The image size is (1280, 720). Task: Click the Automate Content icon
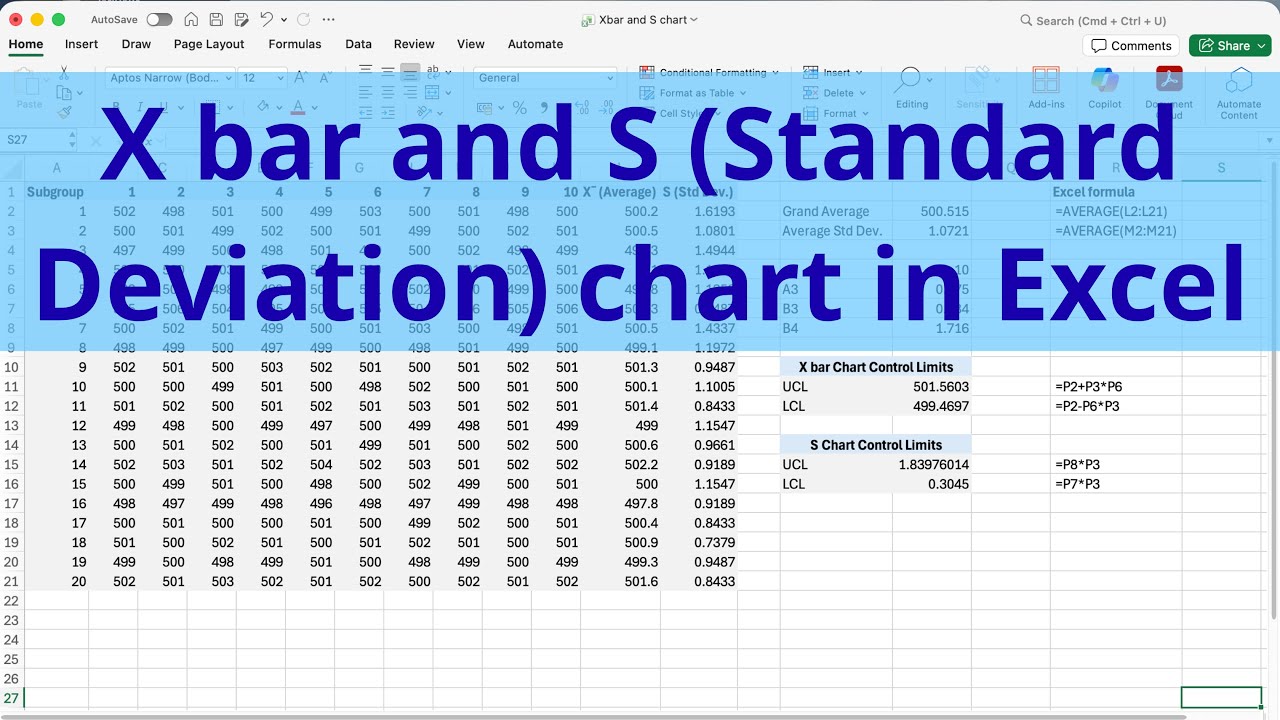[1239, 93]
